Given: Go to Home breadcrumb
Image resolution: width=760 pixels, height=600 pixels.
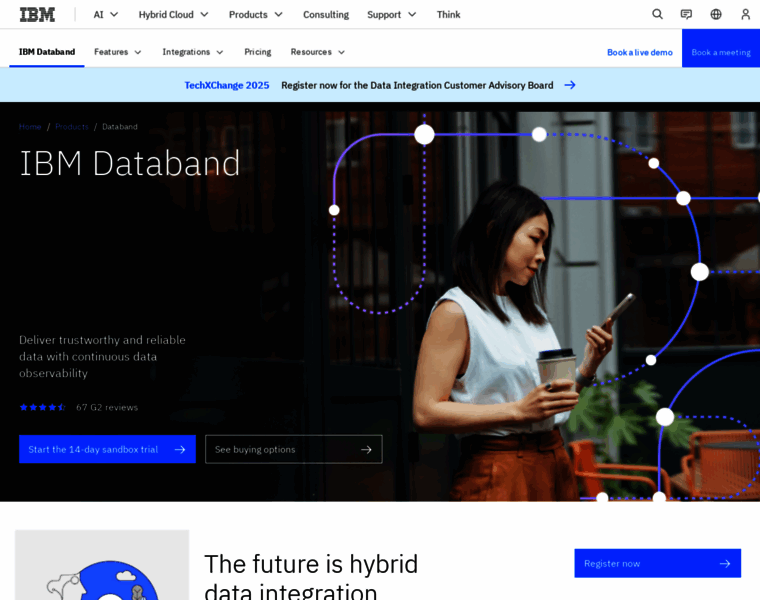Looking at the screenshot, I should pyautogui.click(x=30, y=126).
